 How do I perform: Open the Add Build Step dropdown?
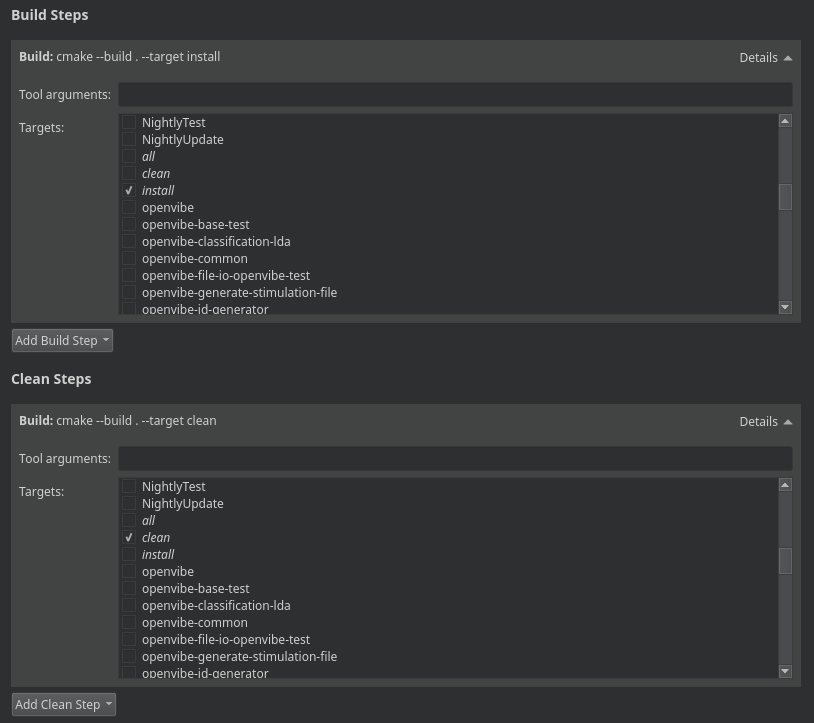pyautogui.click(x=62, y=341)
